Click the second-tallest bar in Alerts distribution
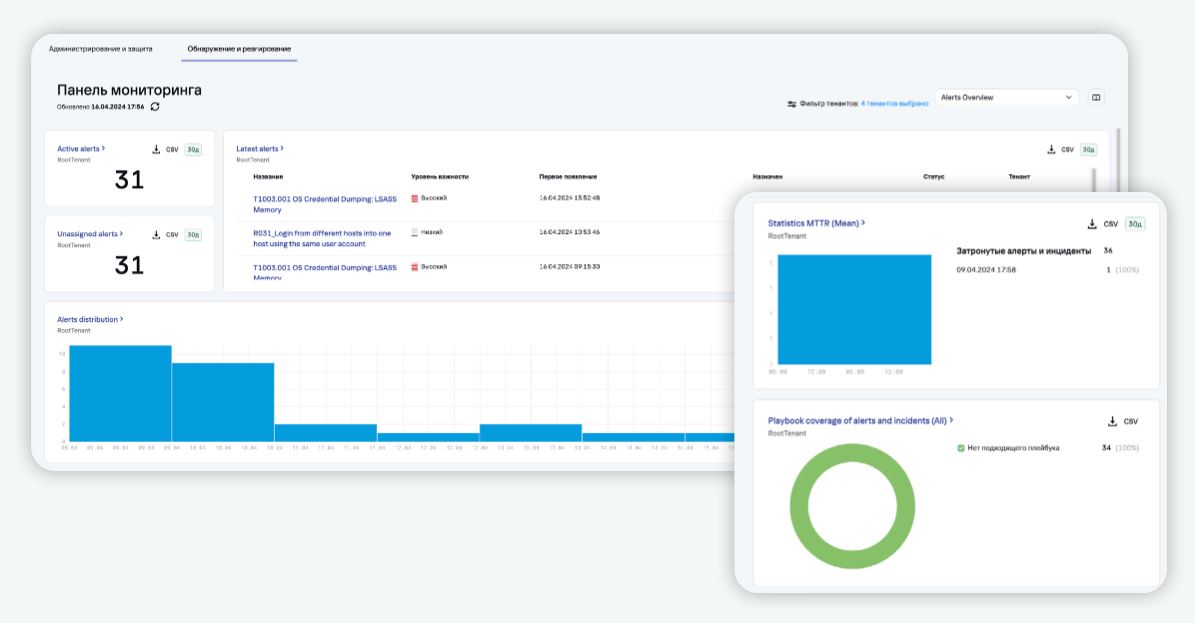 click(223, 402)
